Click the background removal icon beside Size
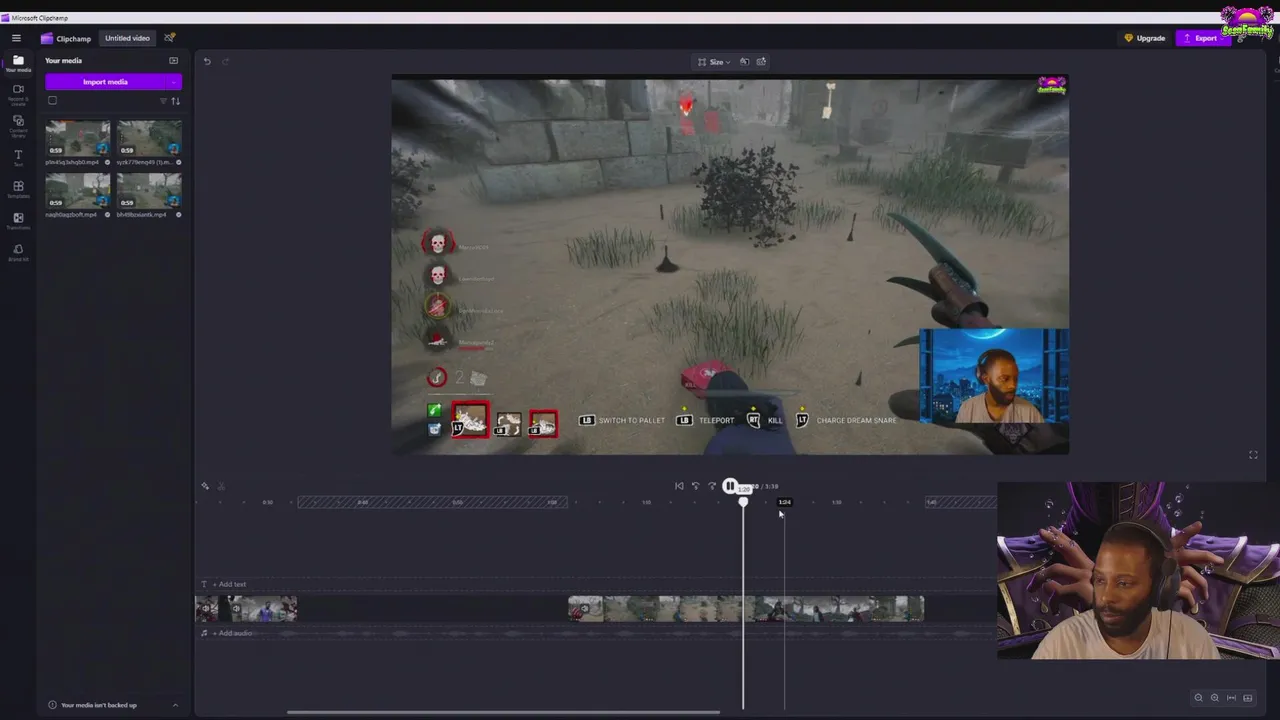Image resolution: width=1280 pixels, height=720 pixels. tap(744, 62)
